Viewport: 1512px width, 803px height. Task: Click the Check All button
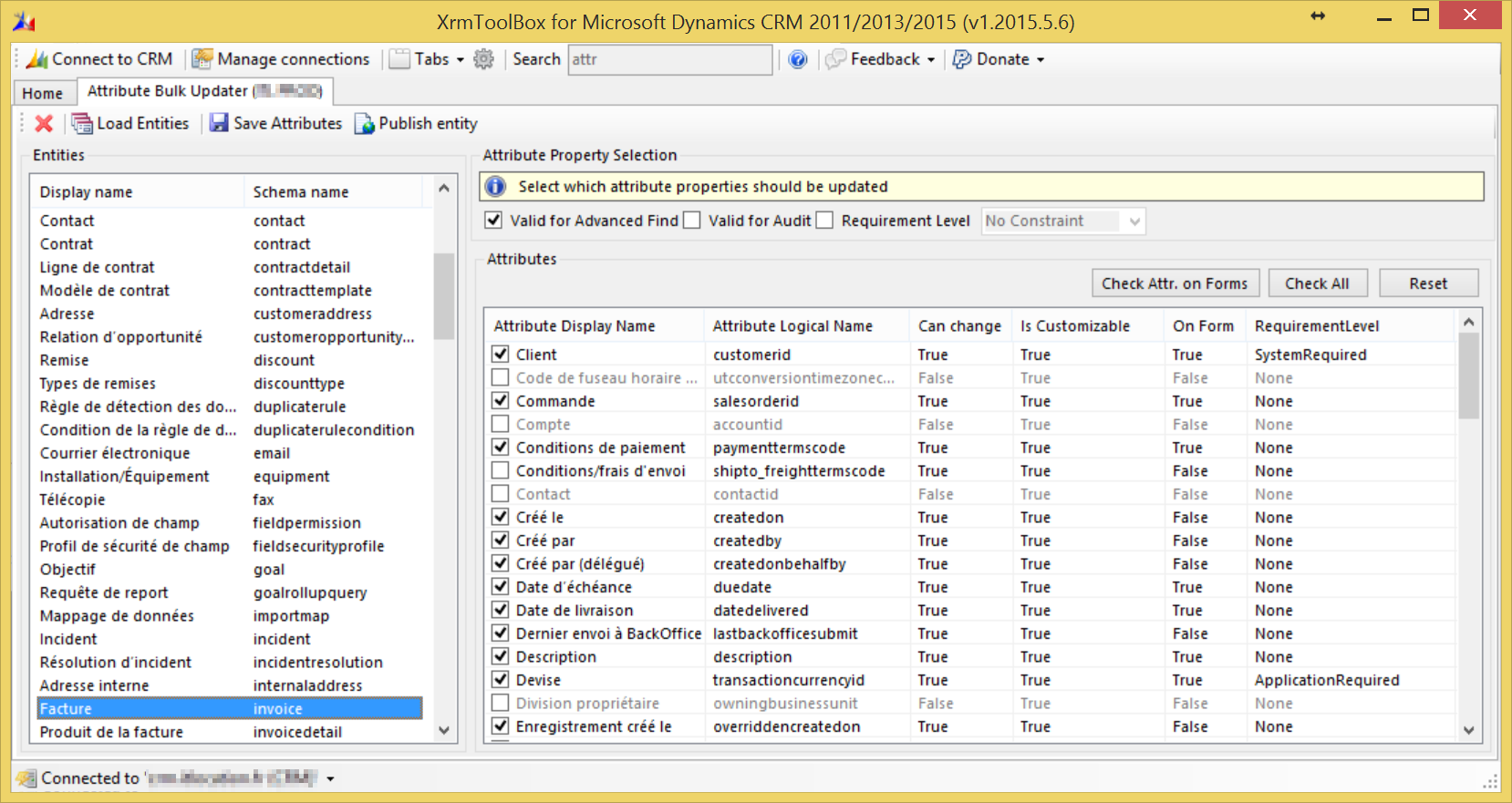pos(1317,283)
